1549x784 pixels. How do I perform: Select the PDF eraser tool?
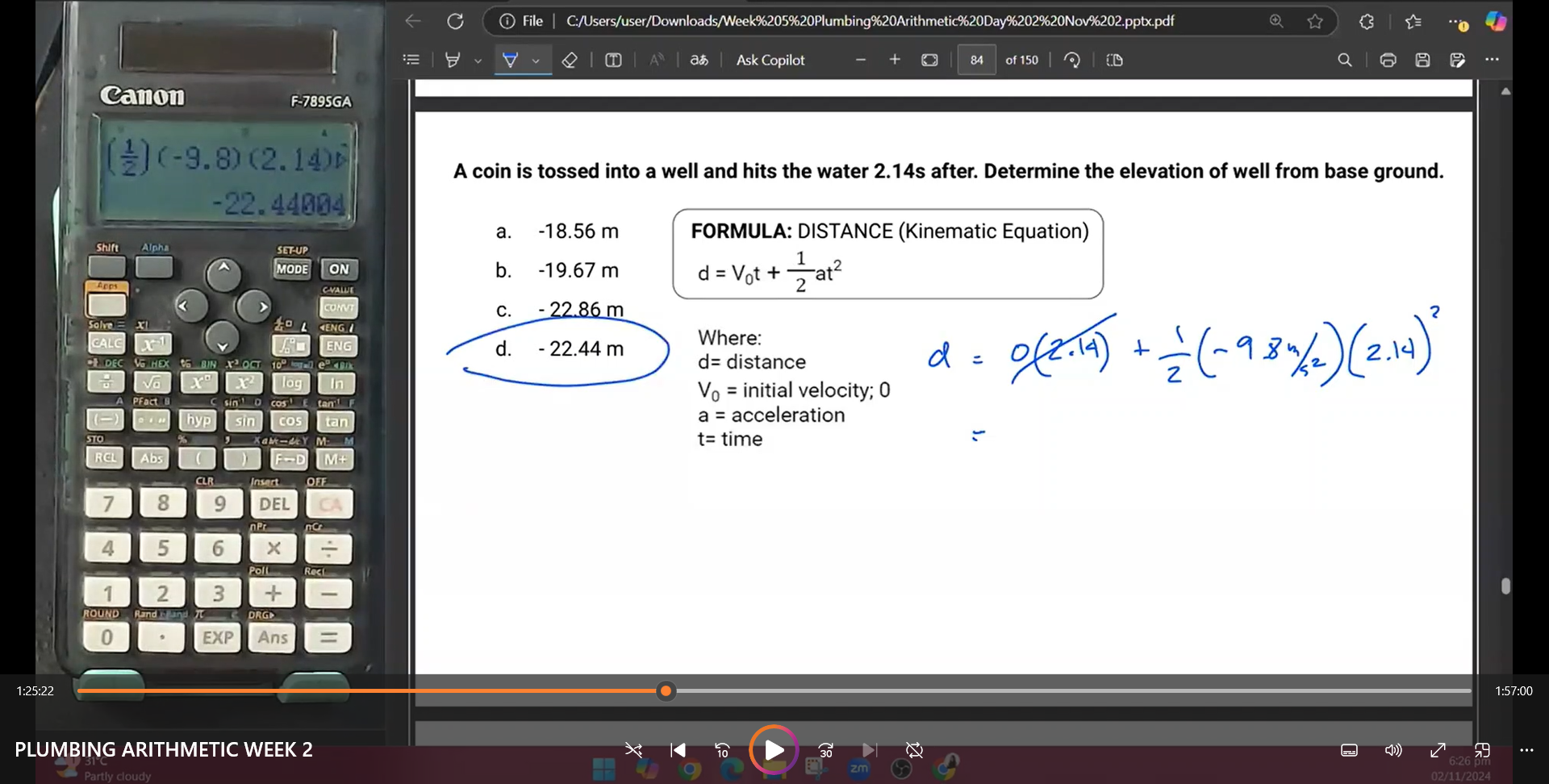click(x=570, y=60)
